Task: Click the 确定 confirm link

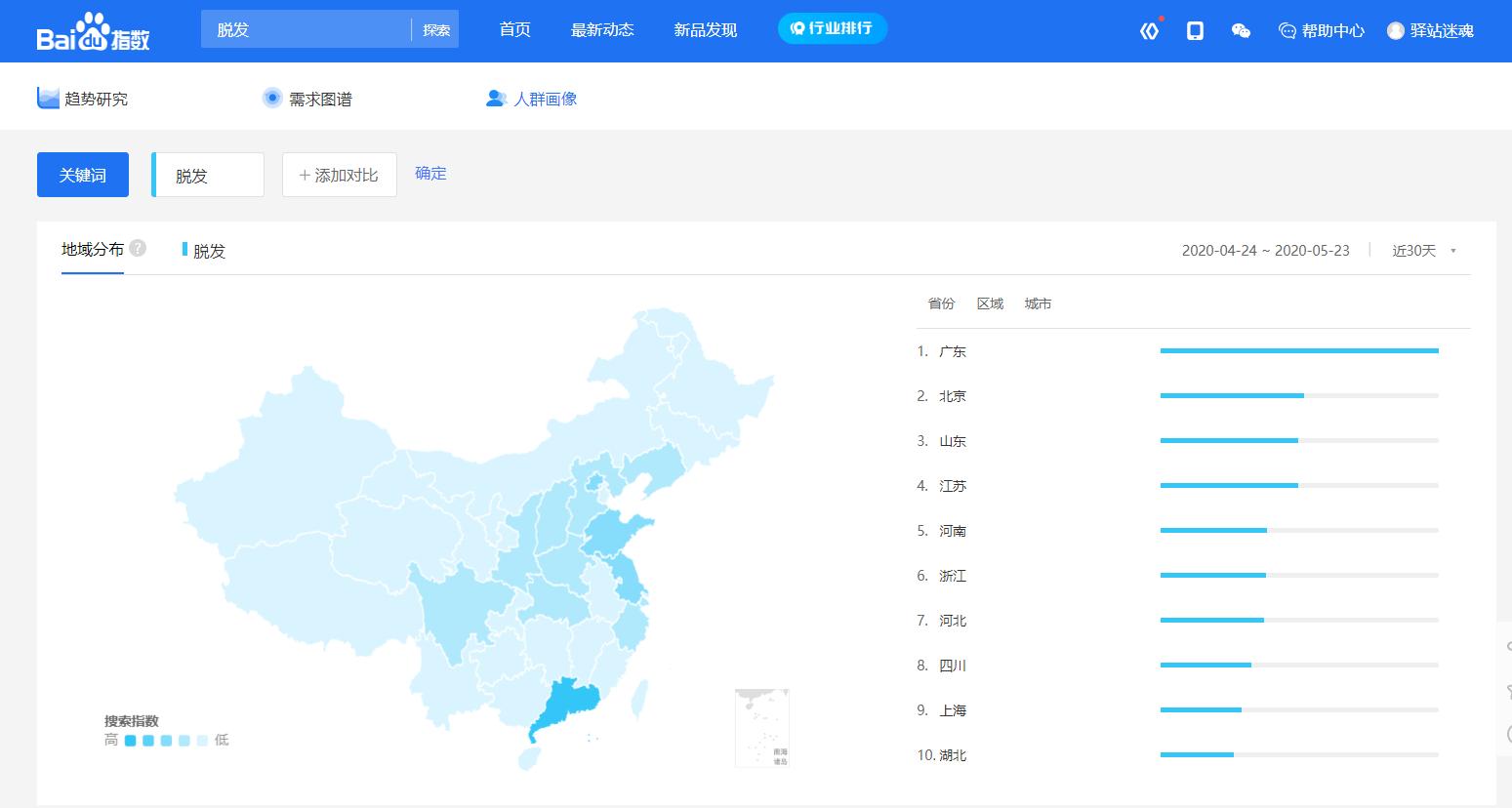Action: click(429, 174)
